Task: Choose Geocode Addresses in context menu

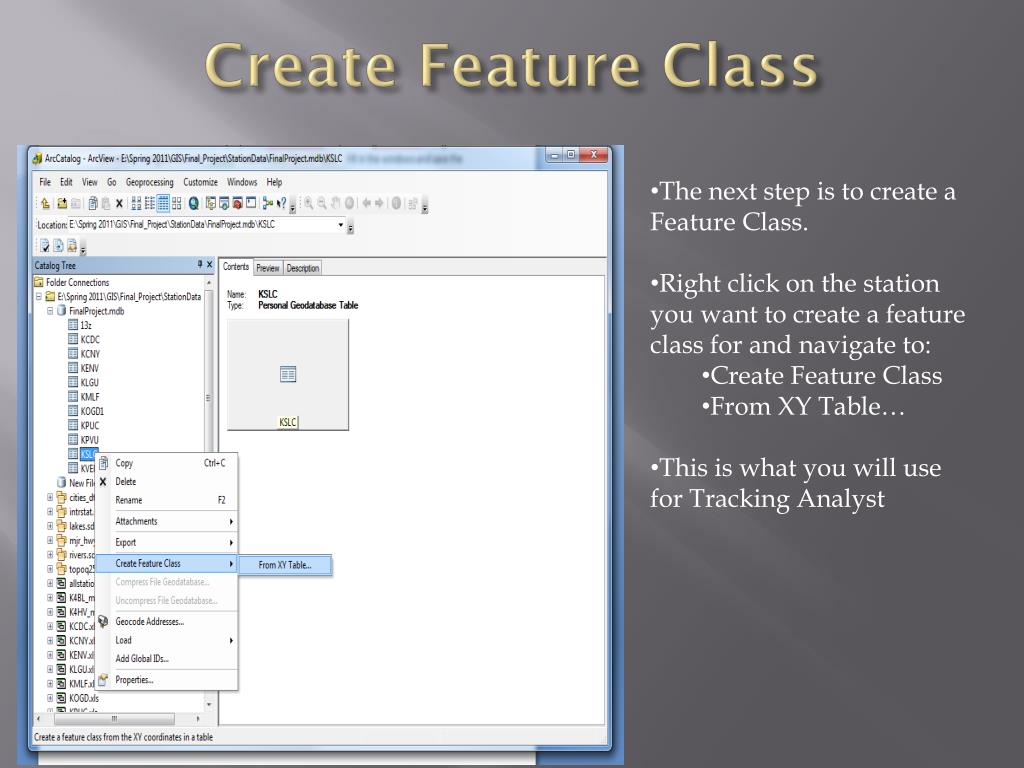Action: click(x=167, y=621)
